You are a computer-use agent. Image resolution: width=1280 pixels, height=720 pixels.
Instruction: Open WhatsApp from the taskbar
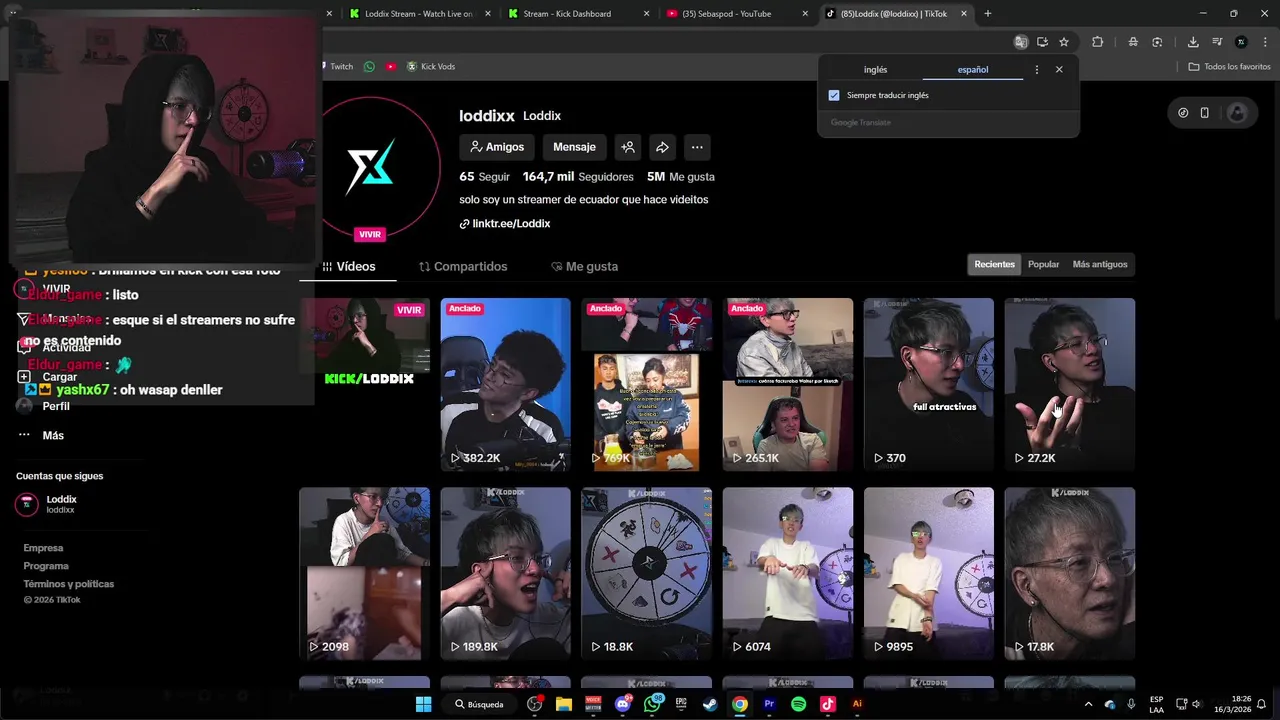tap(653, 704)
